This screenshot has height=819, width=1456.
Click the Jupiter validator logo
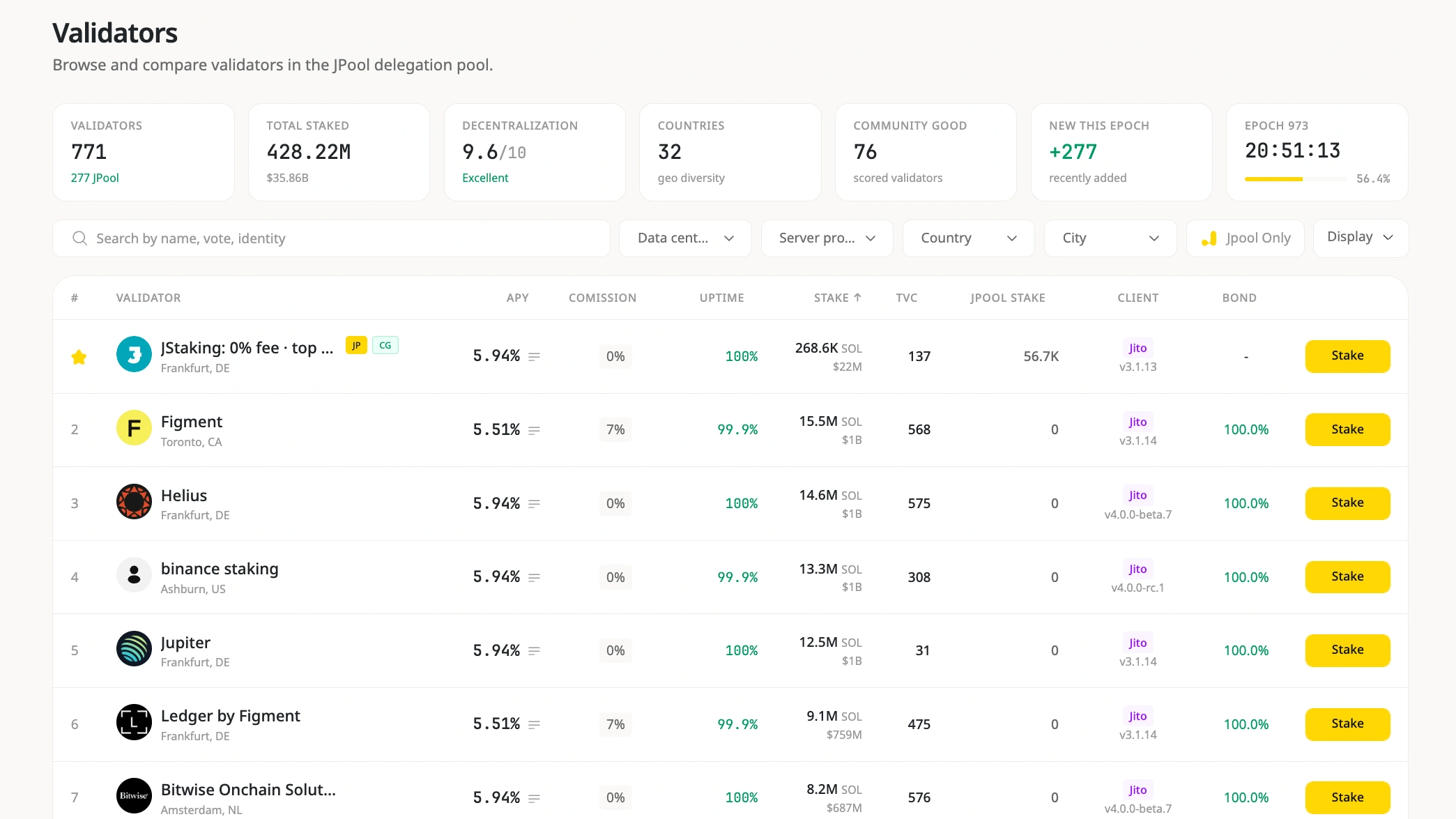(134, 649)
